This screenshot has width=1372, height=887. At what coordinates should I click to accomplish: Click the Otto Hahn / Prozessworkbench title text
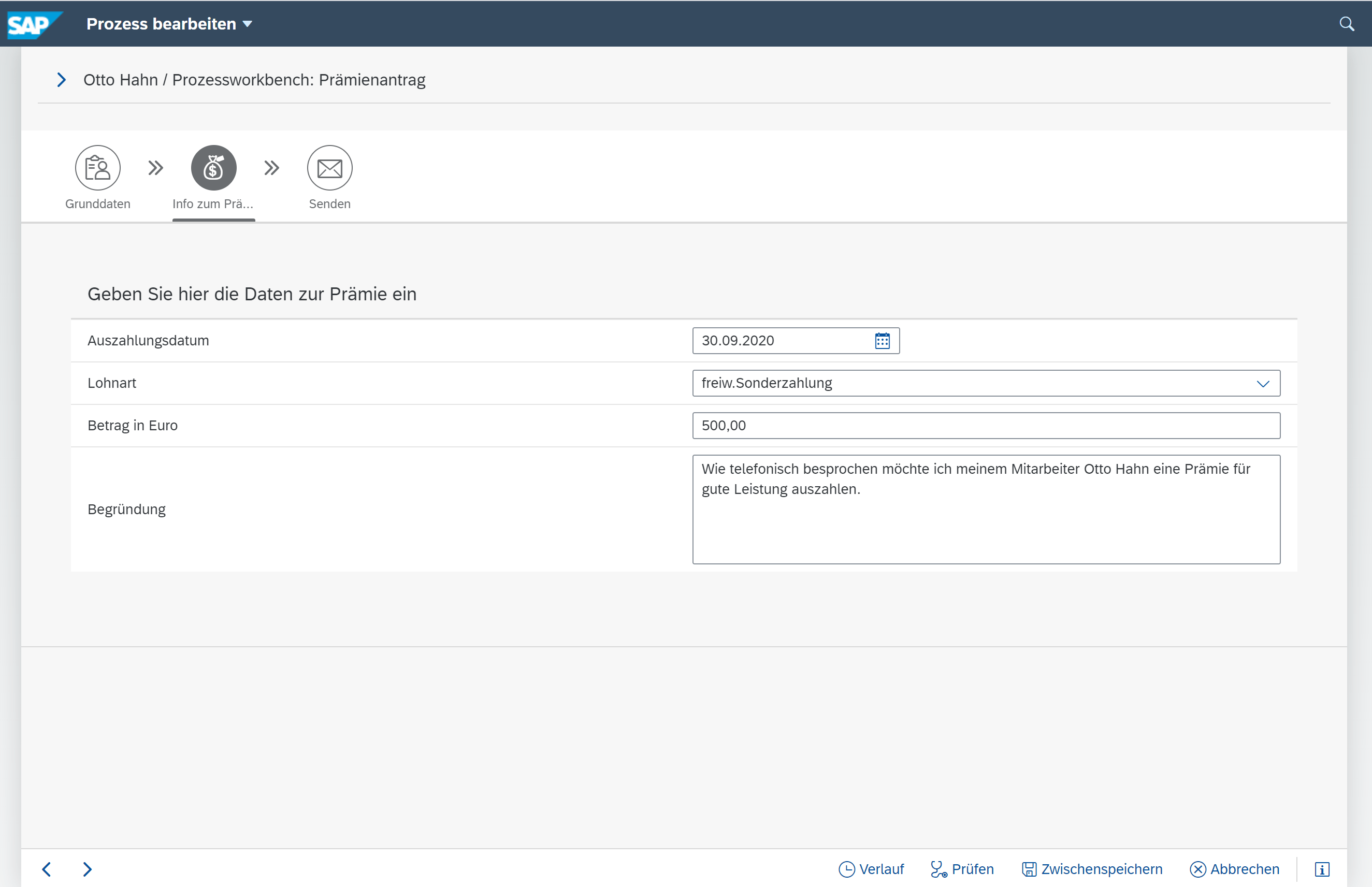[x=254, y=80]
